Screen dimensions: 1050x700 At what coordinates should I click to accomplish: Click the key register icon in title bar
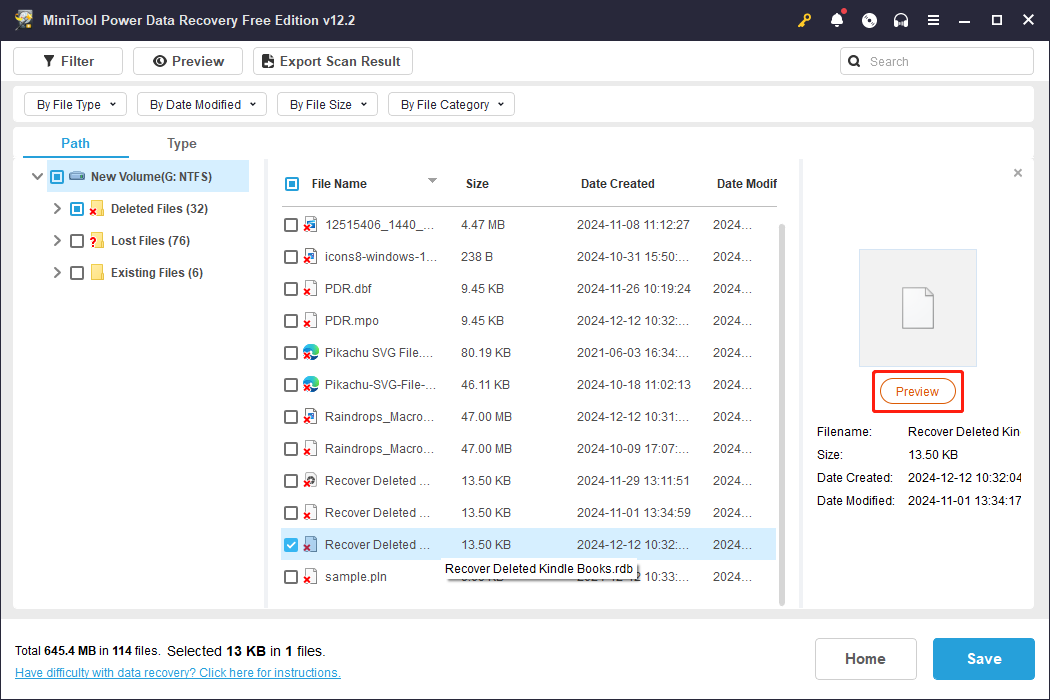pos(804,20)
